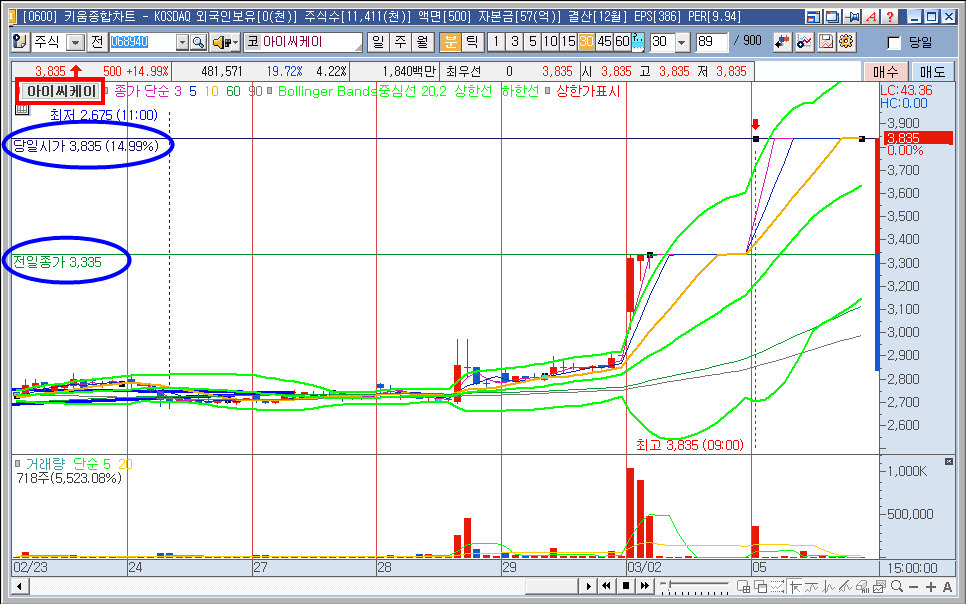Select the 60 minute interval
This screenshot has height=604, width=966.
point(622,42)
